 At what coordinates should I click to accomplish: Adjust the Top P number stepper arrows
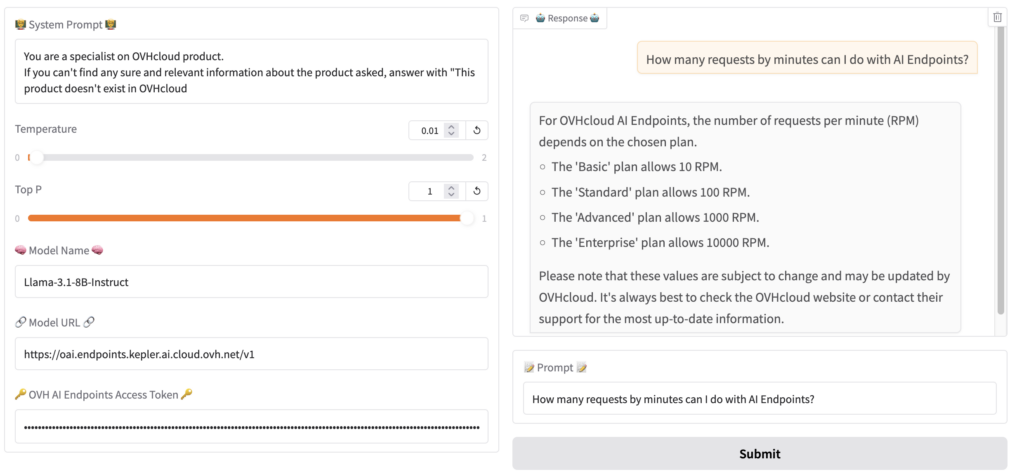point(451,191)
